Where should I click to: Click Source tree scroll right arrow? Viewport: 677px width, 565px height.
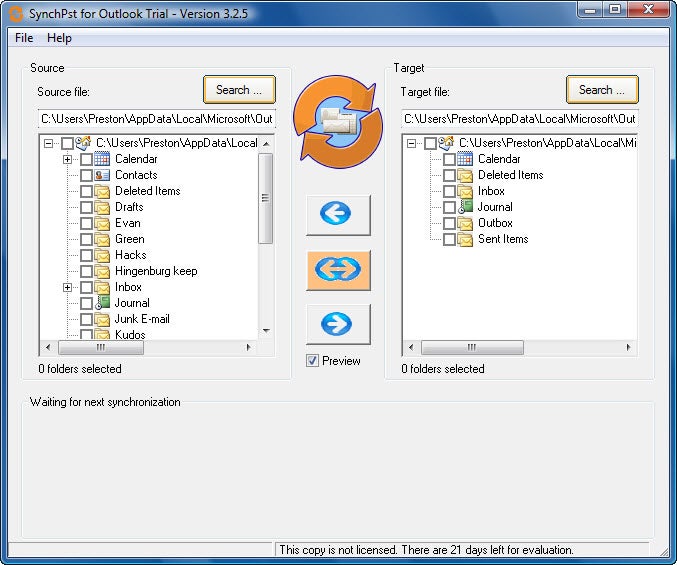[x=248, y=347]
